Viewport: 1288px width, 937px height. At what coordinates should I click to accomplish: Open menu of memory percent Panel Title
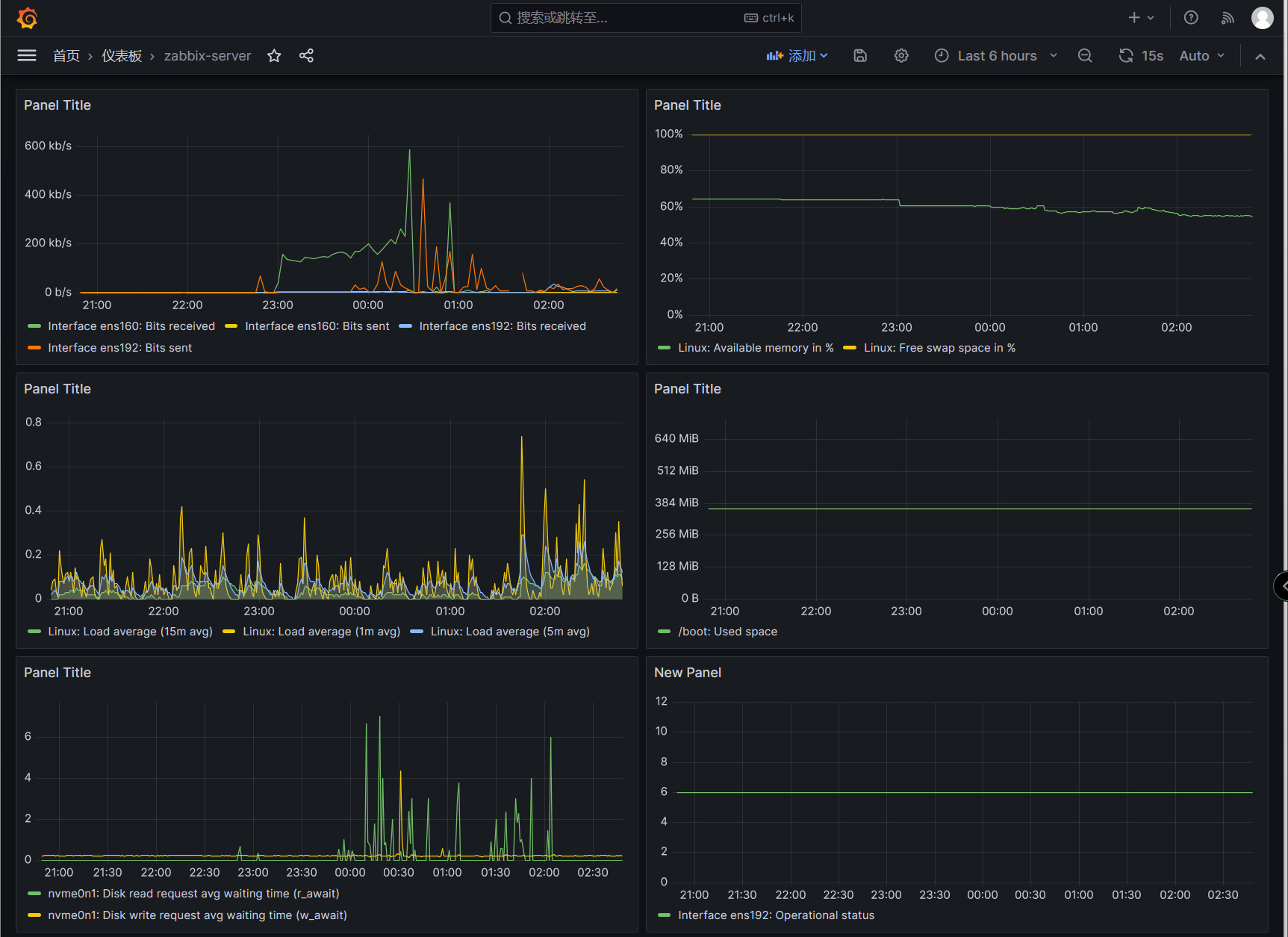tap(688, 105)
